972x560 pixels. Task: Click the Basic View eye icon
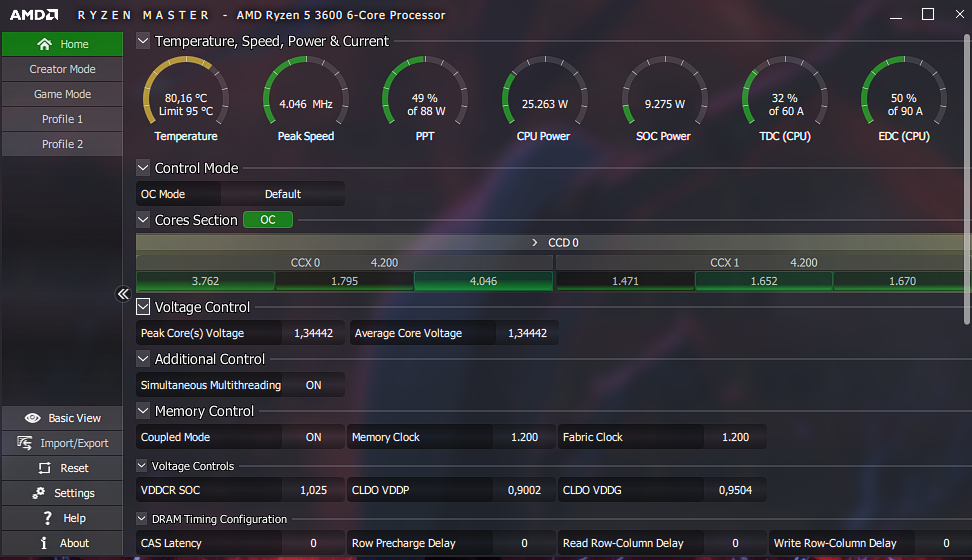[x=32, y=418]
